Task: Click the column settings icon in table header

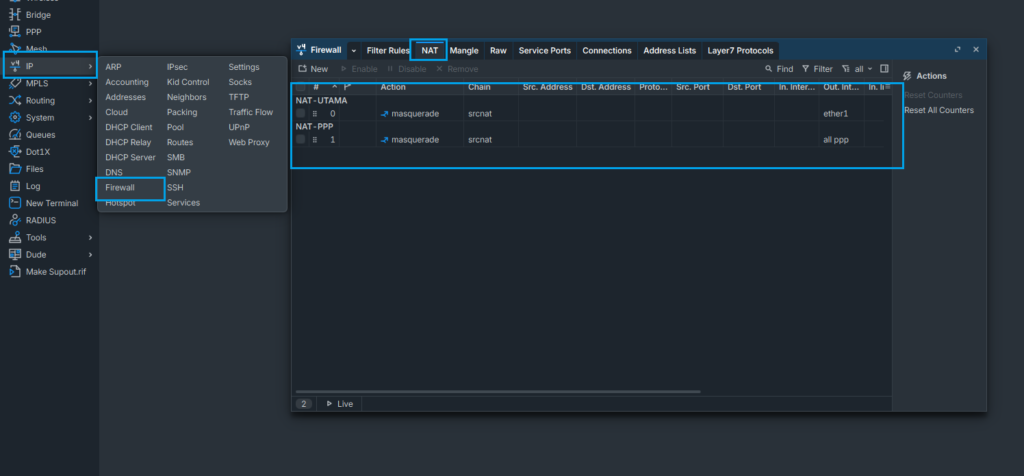Action: click(888, 86)
